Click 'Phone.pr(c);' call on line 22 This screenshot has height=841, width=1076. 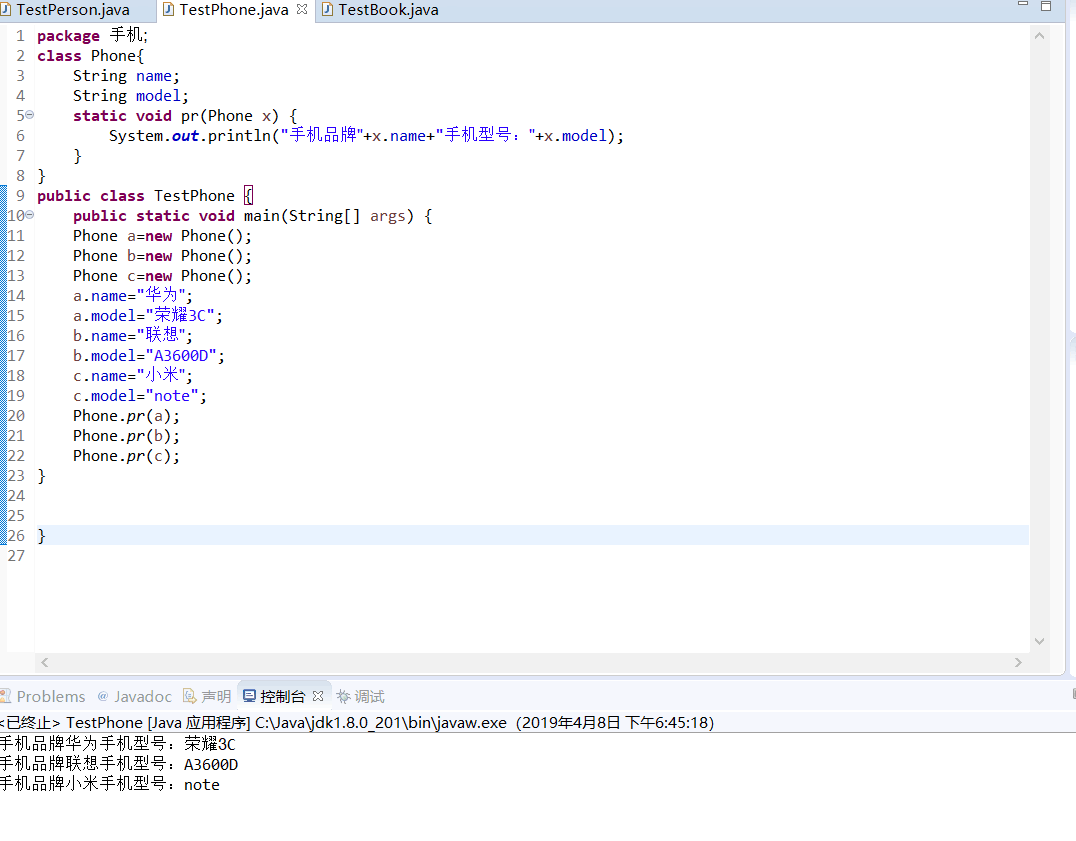tap(126, 455)
